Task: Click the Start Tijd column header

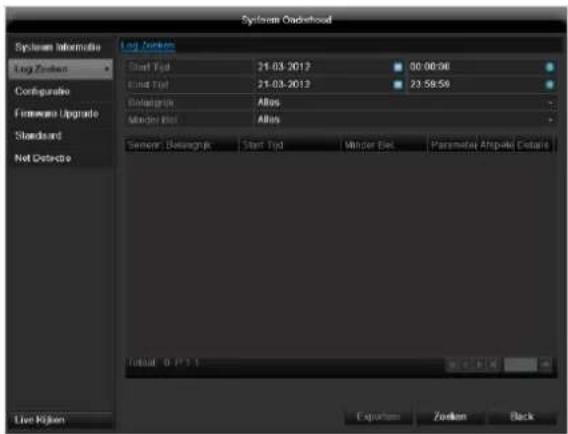Action: pos(290,145)
